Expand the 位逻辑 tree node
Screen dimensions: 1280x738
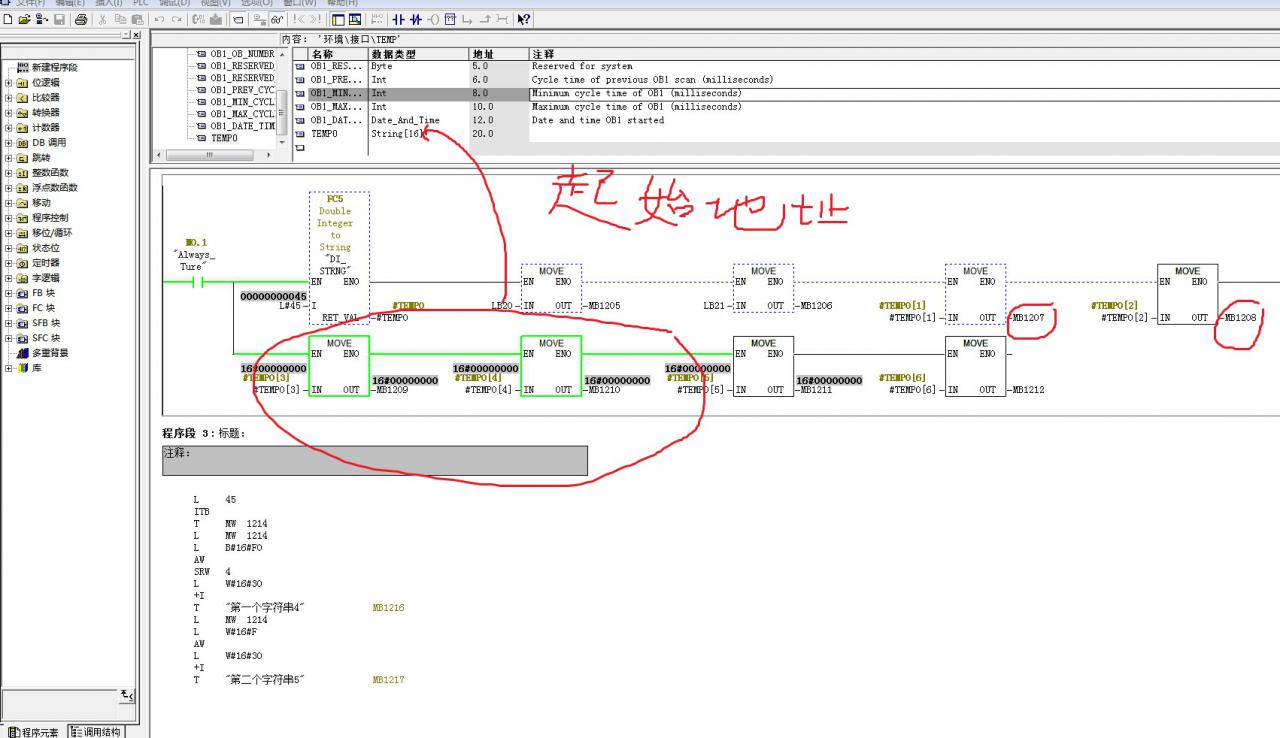pos(9,82)
